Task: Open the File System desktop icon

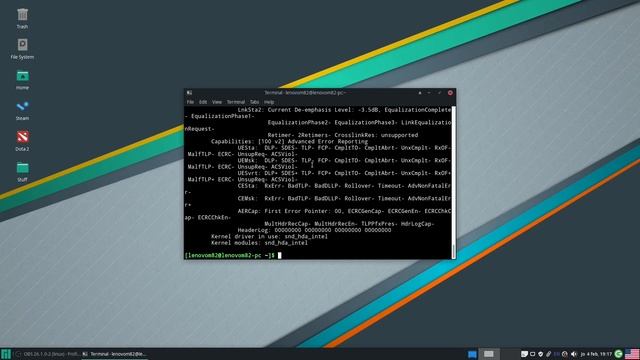Action: point(22,49)
